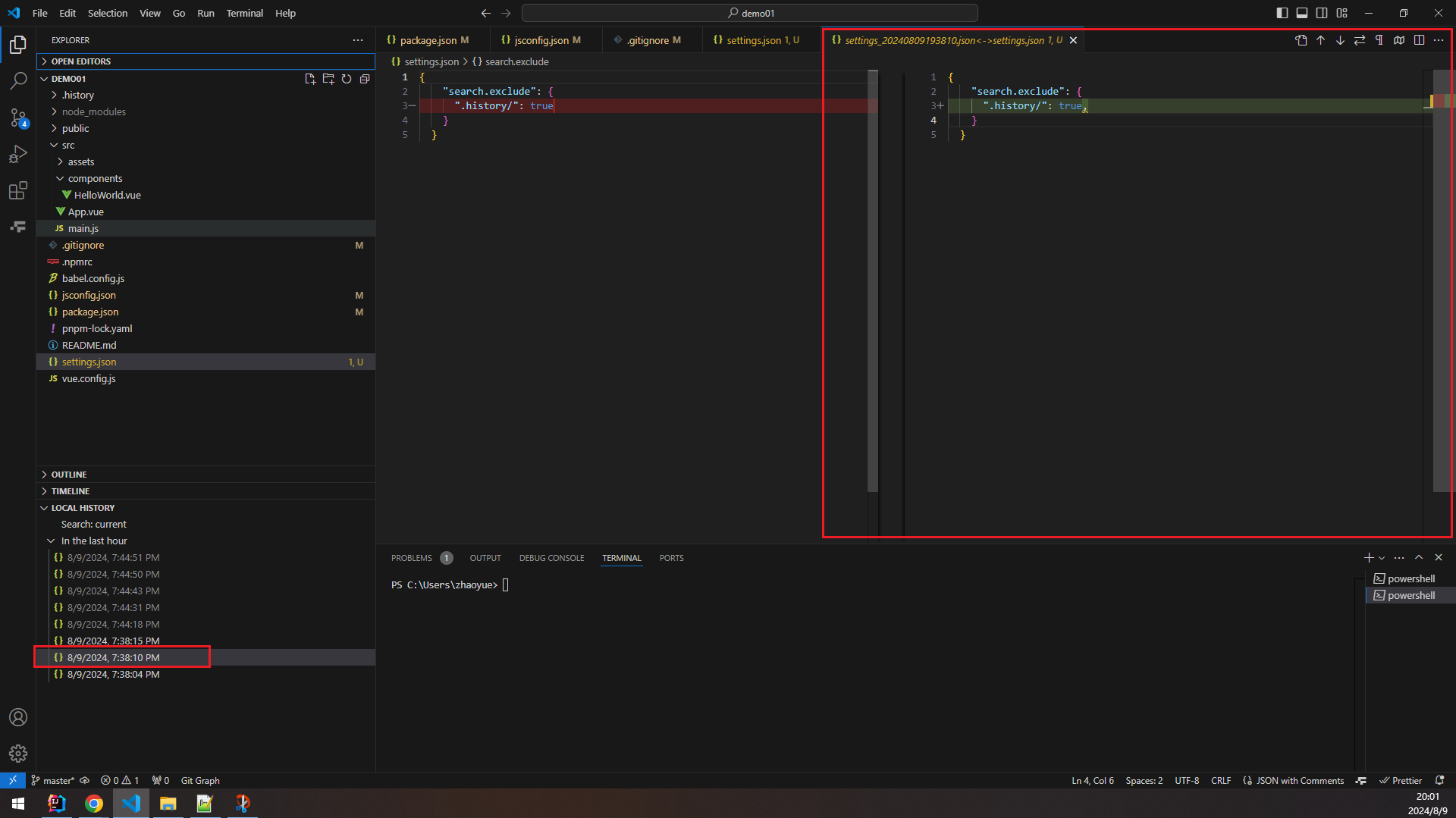1456x818 pixels.
Task: Go to next change in diff
Action: (1341, 40)
